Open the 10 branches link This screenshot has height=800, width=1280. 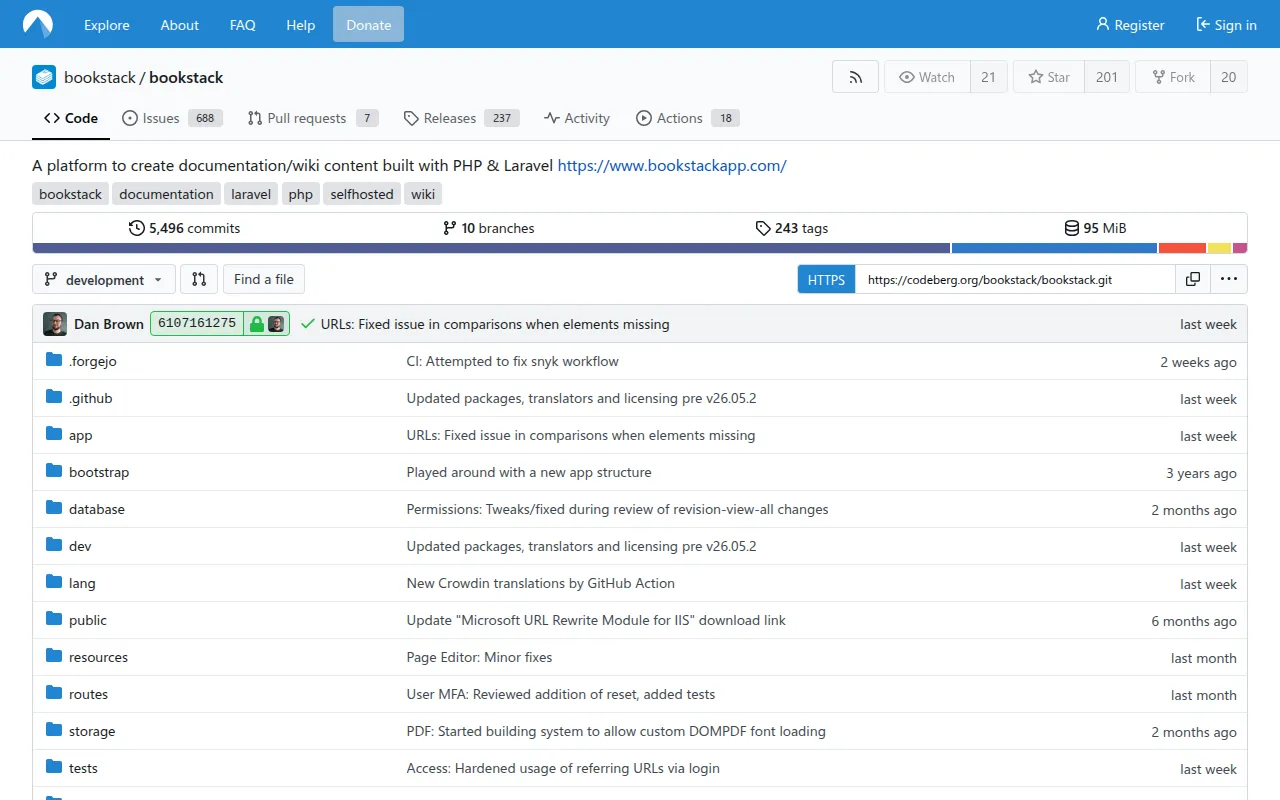pyautogui.click(x=489, y=228)
